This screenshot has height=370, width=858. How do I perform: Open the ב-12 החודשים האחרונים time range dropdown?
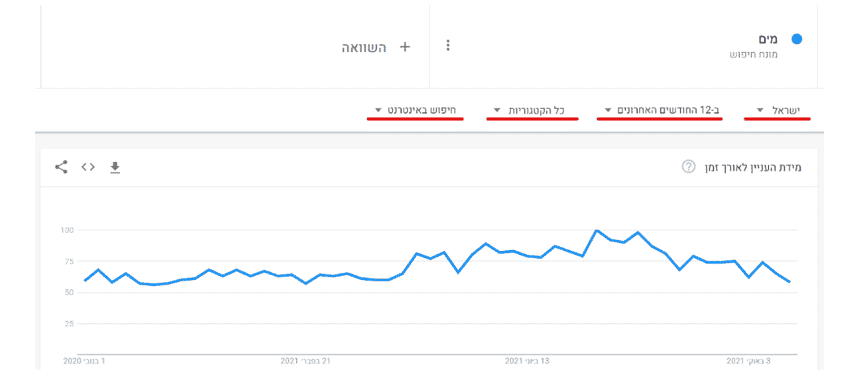[661, 111]
